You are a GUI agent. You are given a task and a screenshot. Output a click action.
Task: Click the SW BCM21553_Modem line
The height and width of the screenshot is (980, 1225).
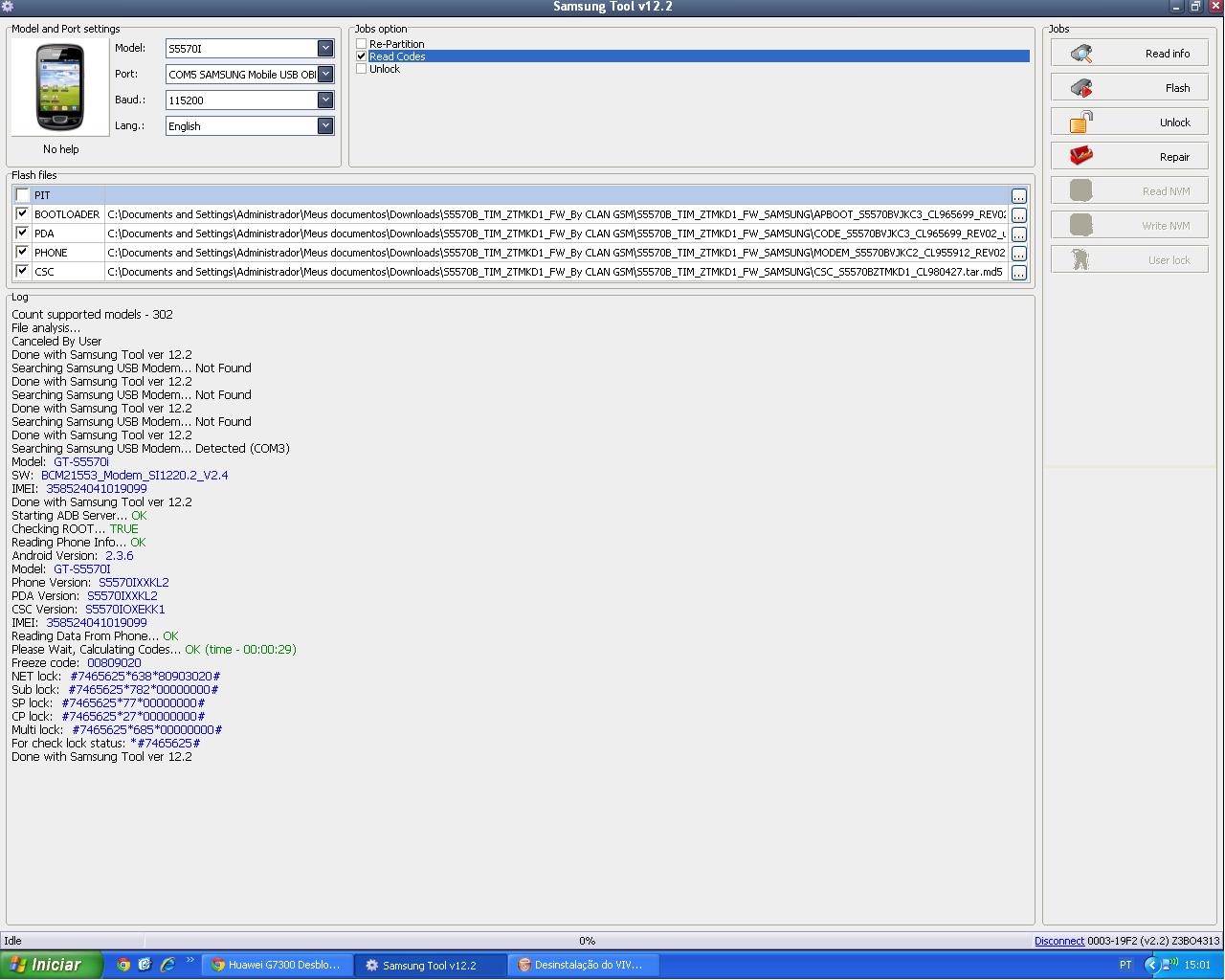pos(120,475)
